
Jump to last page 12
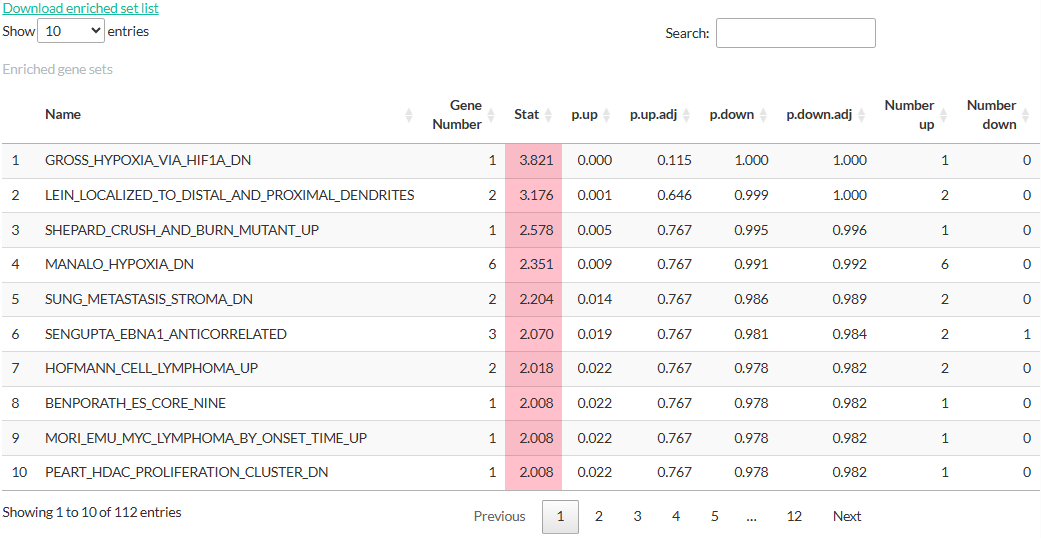click(x=794, y=516)
